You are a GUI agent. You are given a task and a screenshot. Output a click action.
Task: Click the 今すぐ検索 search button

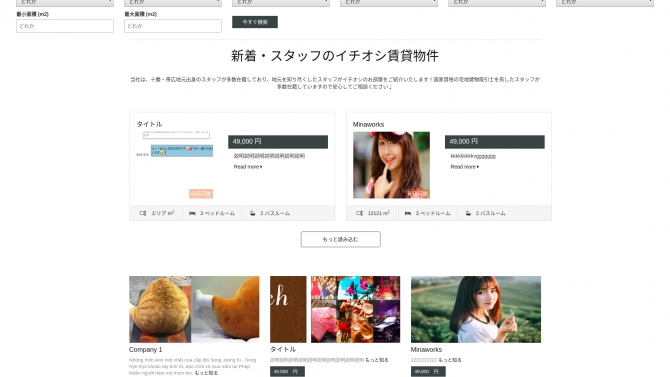pos(255,22)
